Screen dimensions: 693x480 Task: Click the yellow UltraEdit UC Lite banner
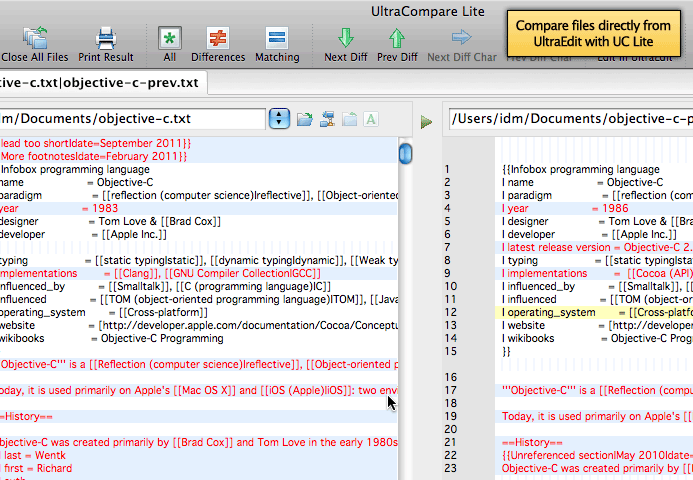tap(593, 34)
